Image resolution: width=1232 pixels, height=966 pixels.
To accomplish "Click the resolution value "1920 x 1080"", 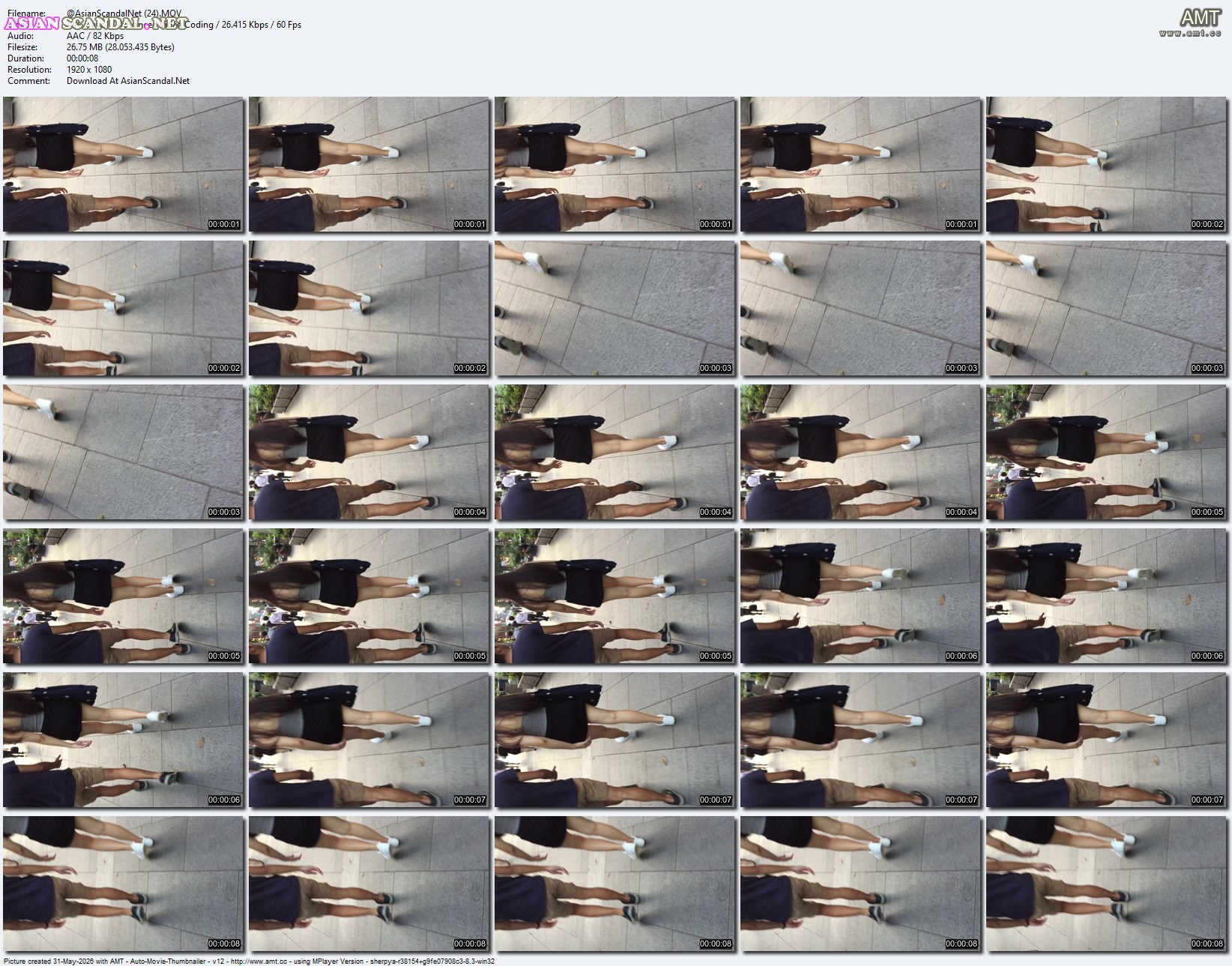I will click(x=89, y=70).
